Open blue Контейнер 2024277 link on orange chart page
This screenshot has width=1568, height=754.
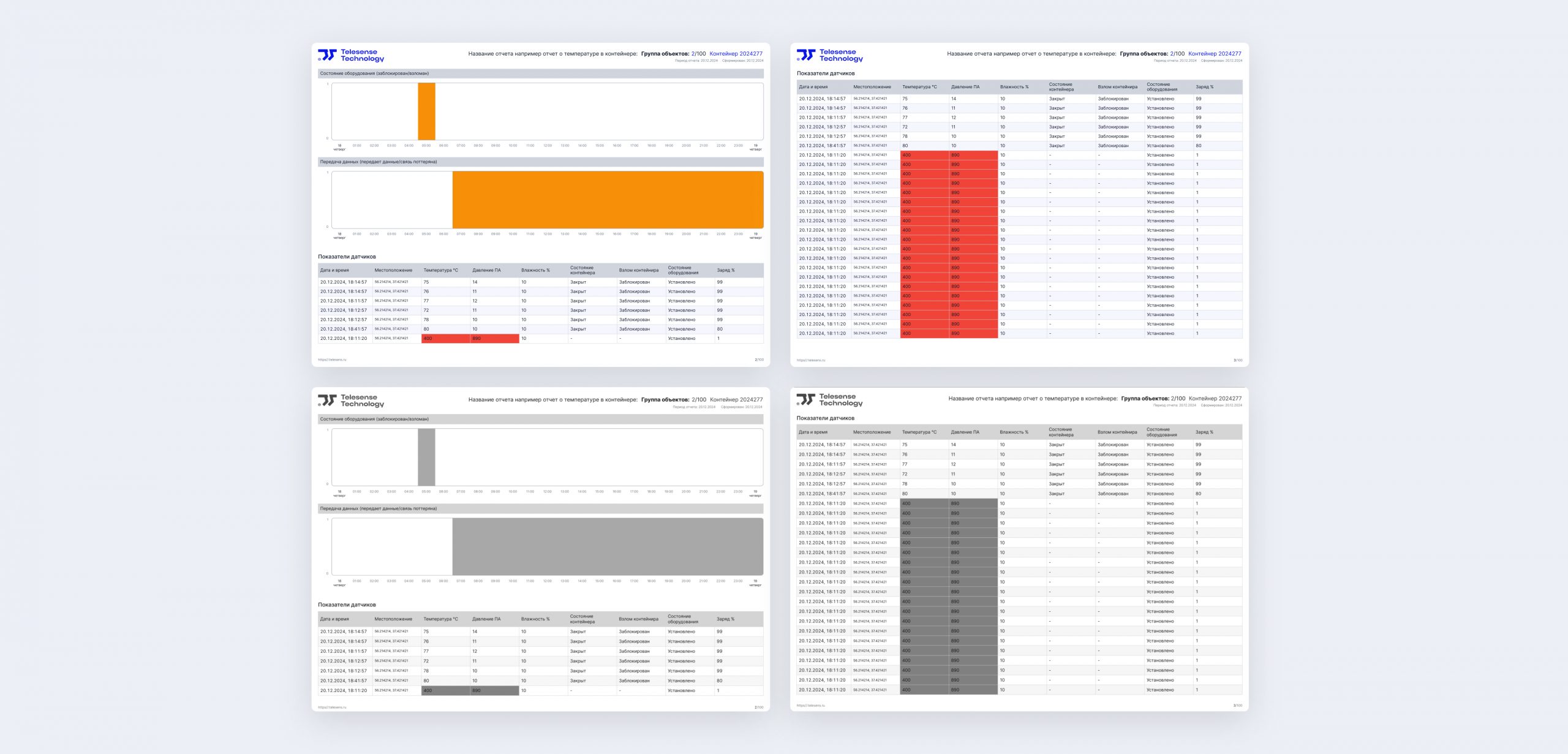coord(736,54)
